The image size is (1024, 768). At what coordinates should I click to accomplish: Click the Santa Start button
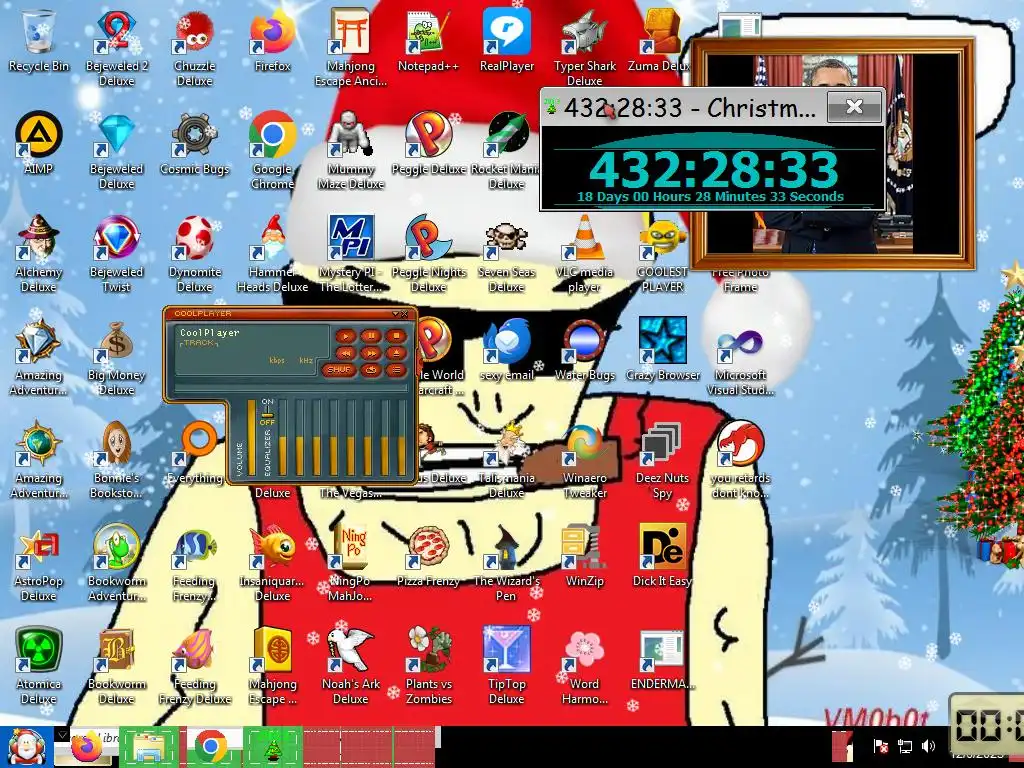coord(26,748)
